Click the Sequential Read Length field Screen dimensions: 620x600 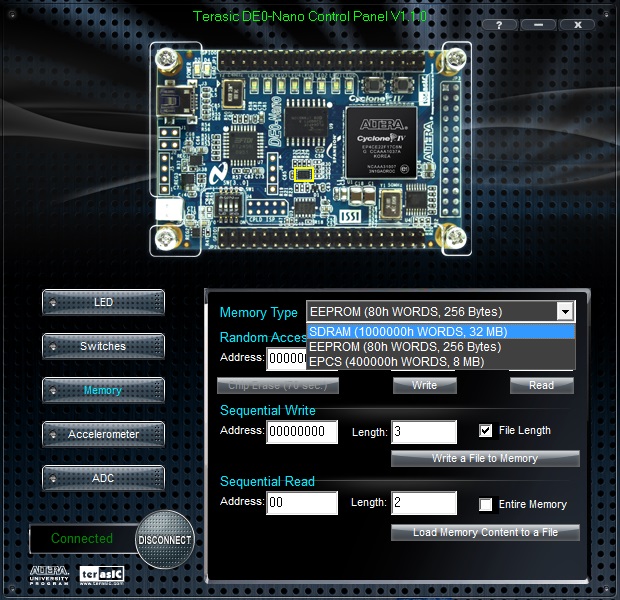(424, 503)
